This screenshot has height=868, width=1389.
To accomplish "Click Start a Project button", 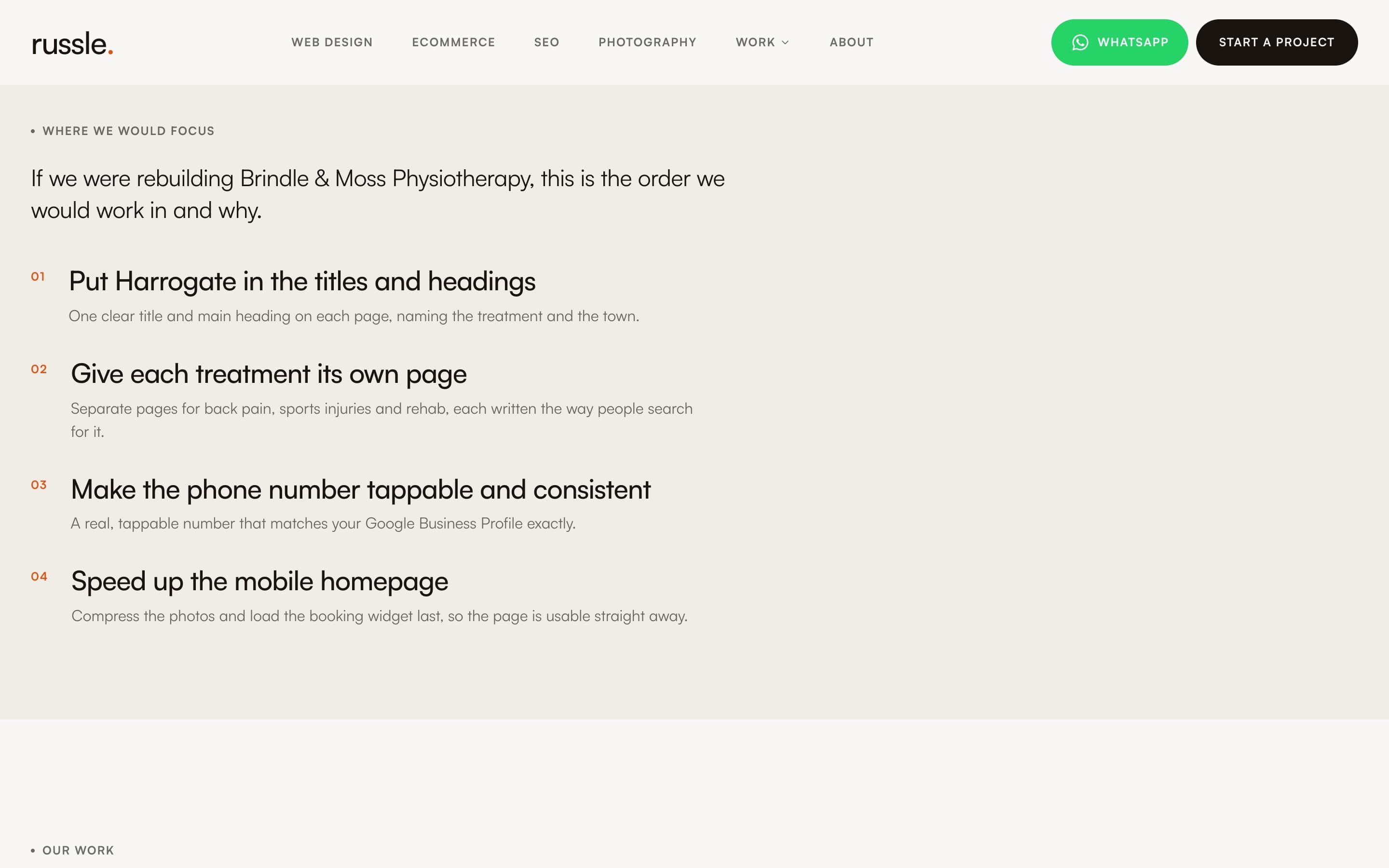I will (1277, 42).
